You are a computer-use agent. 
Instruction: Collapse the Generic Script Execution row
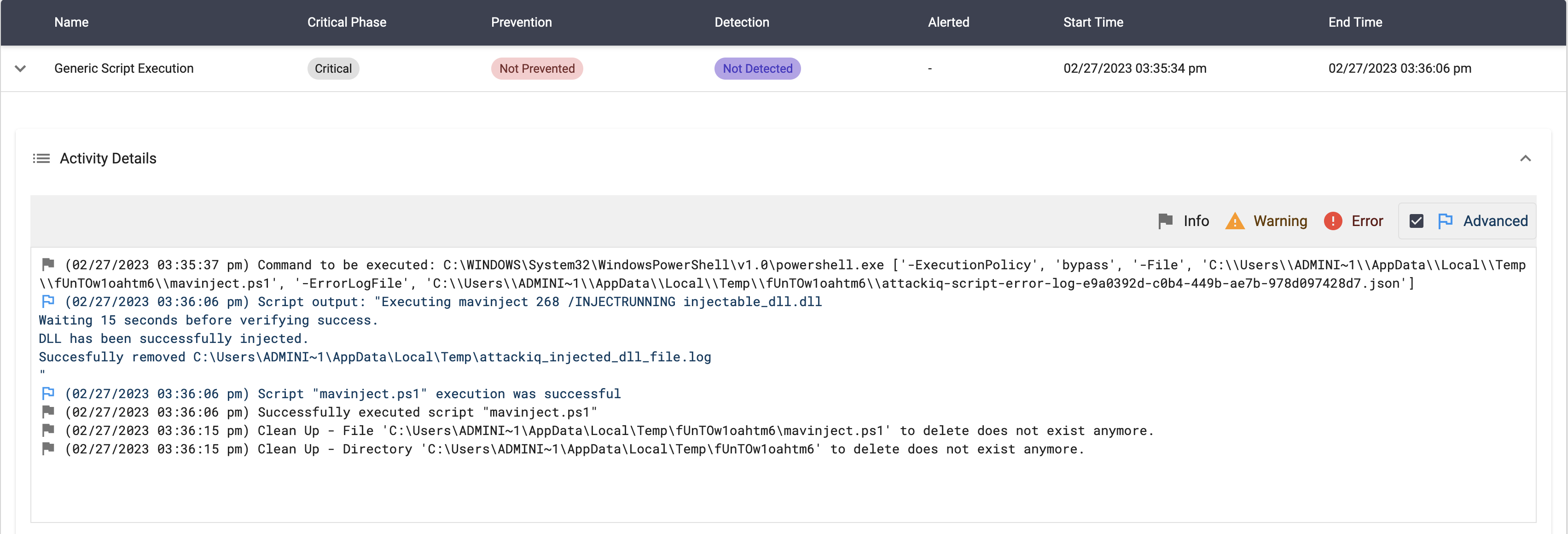[20, 68]
